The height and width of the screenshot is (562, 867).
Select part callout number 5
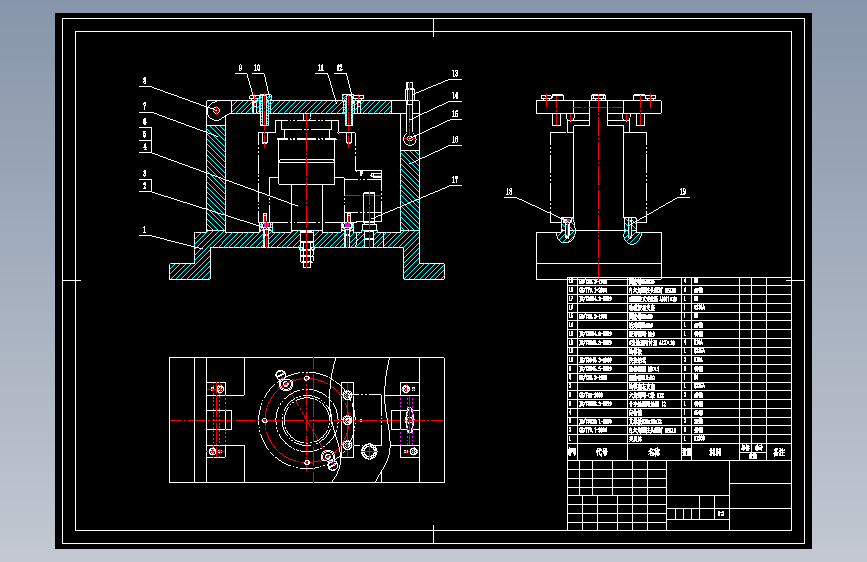coord(145,134)
